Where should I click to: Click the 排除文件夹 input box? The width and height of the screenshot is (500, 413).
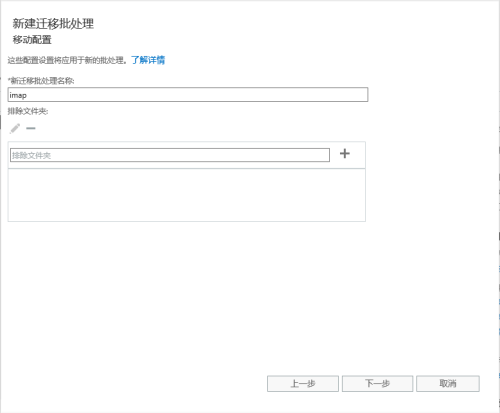170,155
